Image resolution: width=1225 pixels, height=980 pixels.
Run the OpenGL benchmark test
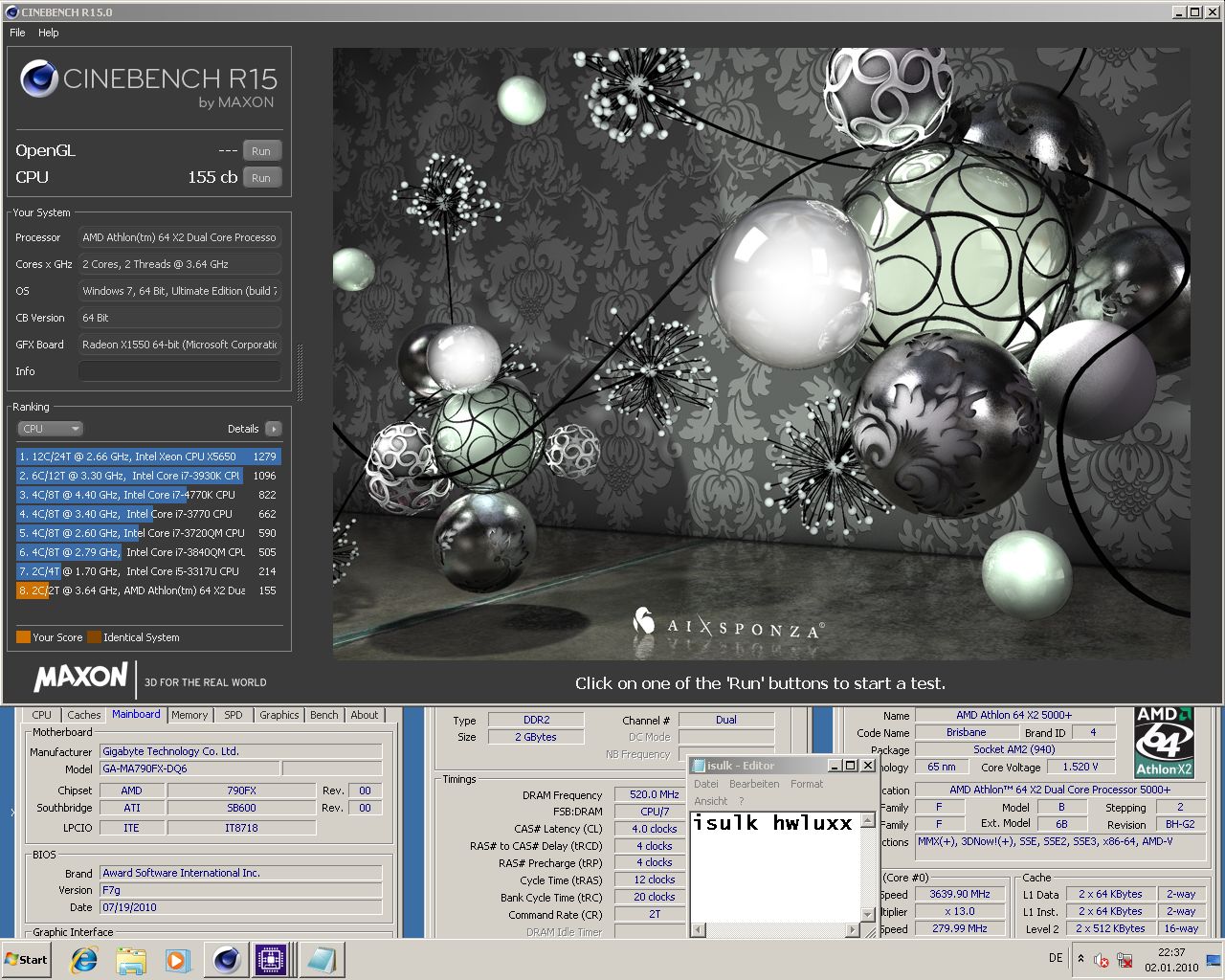point(261,151)
